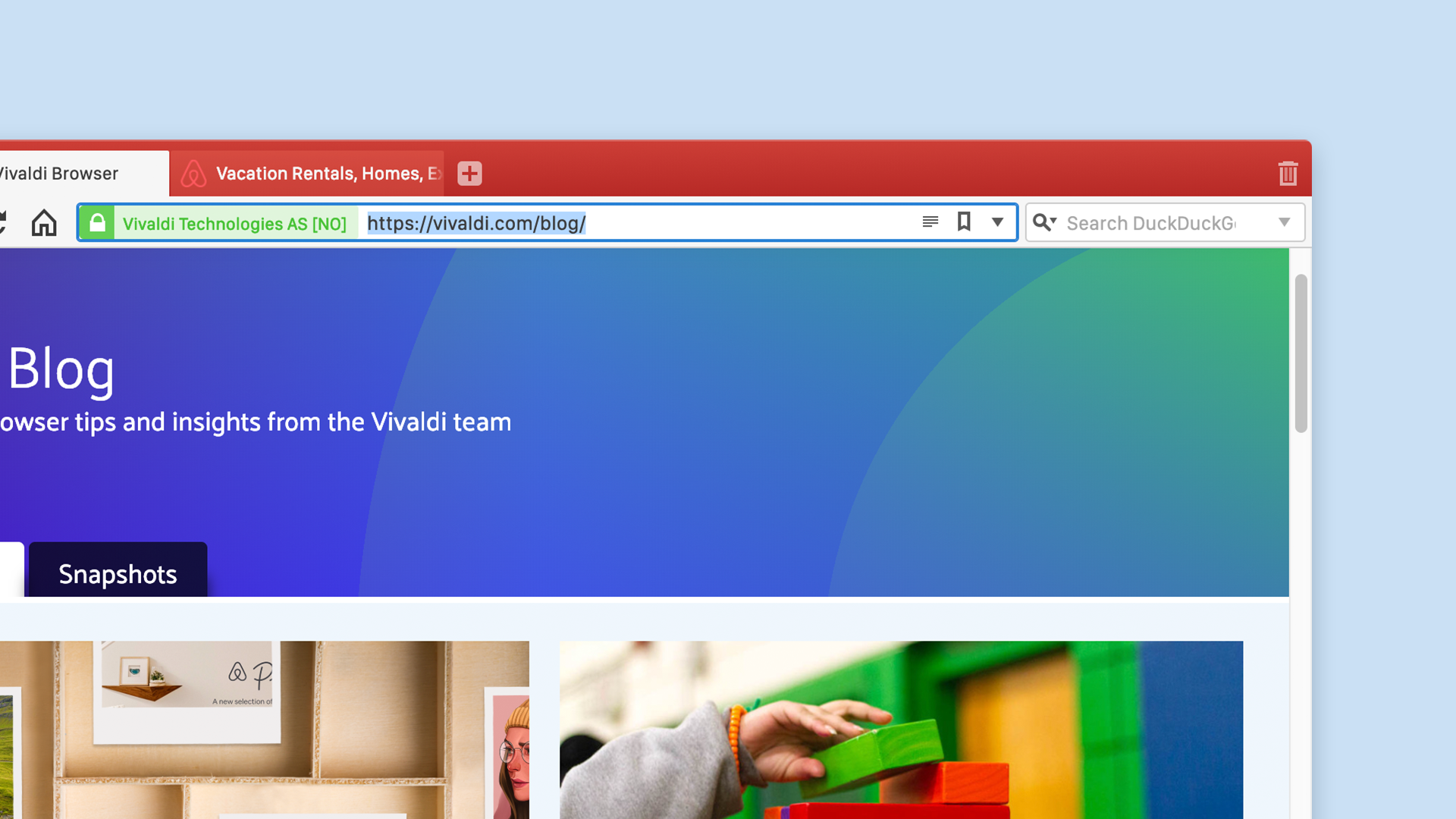This screenshot has height=819, width=1456.
Task: Click the Vivaldi home button
Action: [44, 222]
